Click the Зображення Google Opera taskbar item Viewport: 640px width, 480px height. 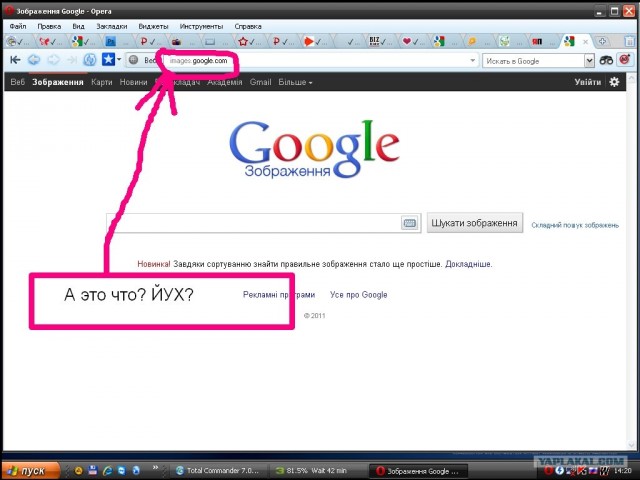point(418,471)
